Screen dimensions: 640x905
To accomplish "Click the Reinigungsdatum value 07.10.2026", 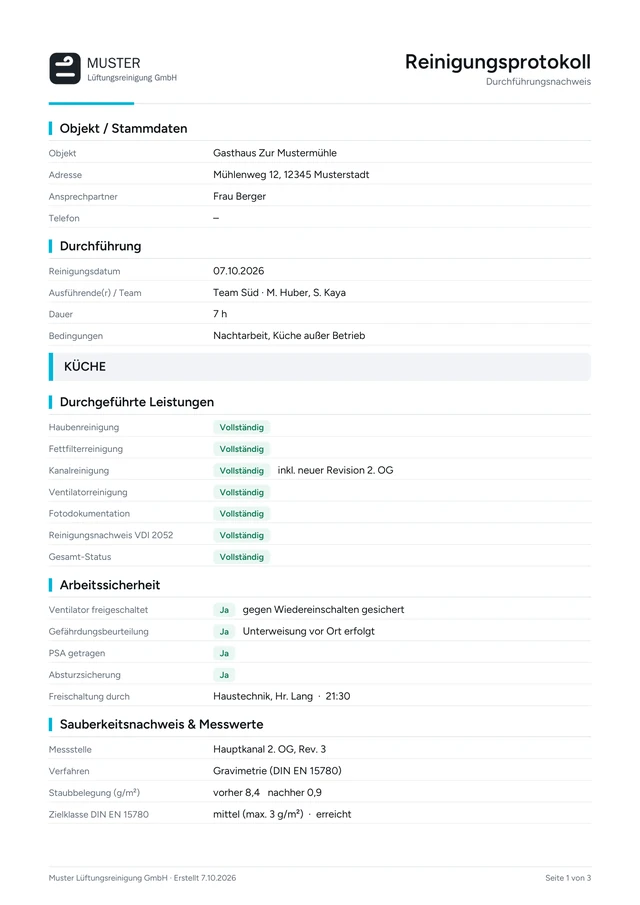I will (x=238, y=271).
